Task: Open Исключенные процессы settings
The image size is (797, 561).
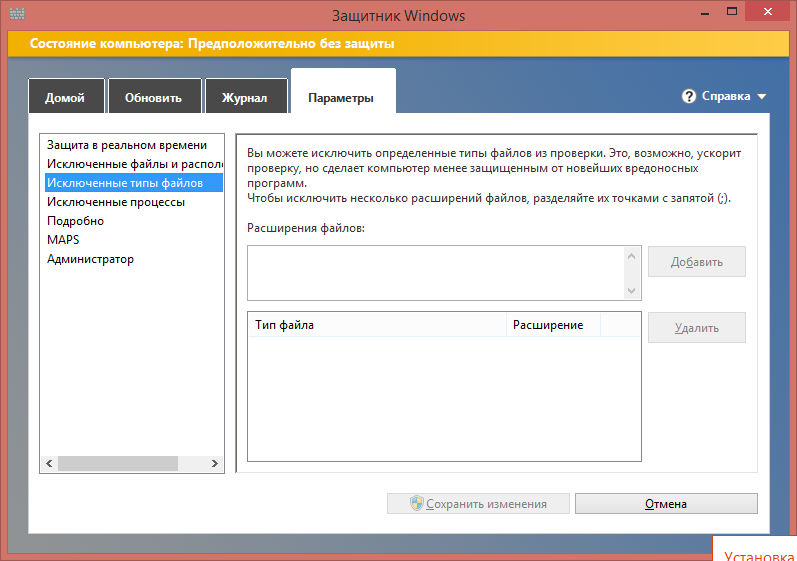Action: point(134,202)
